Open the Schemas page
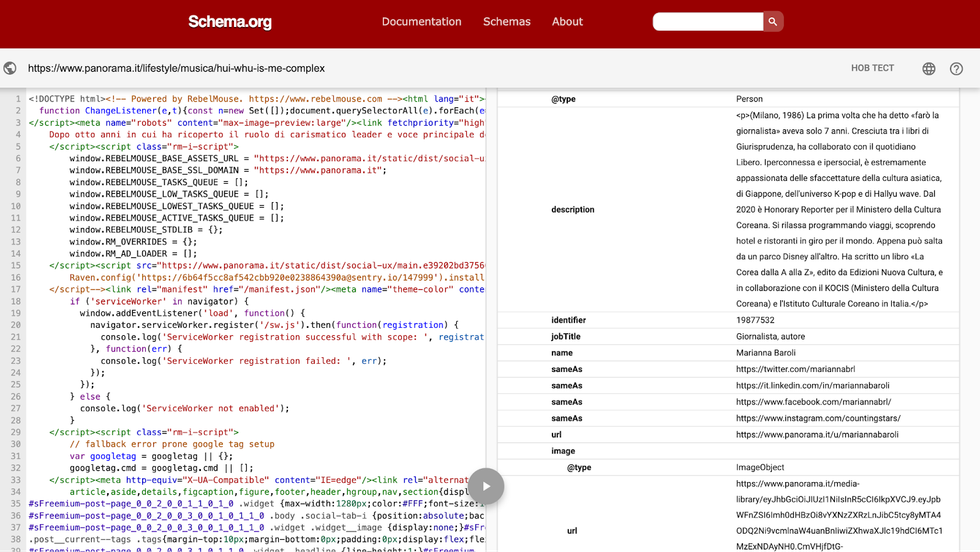The height and width of the screenshot is (552, 980). pos(506,21)
